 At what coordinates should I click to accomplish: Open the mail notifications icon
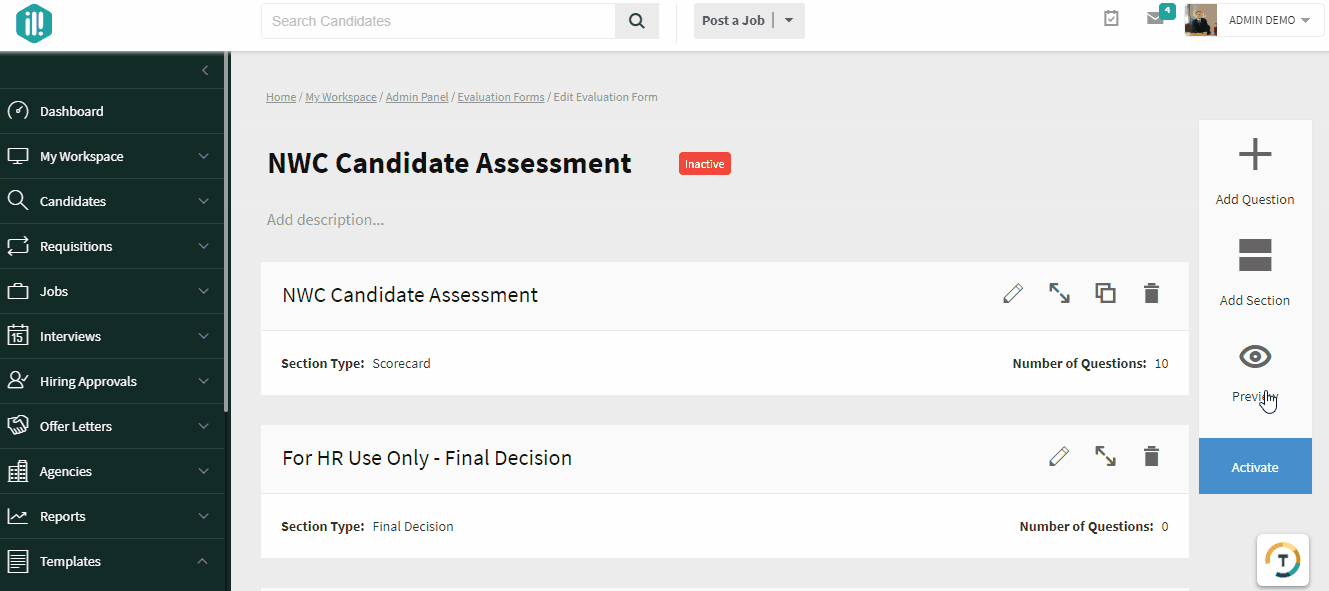tap(1155, 19)
